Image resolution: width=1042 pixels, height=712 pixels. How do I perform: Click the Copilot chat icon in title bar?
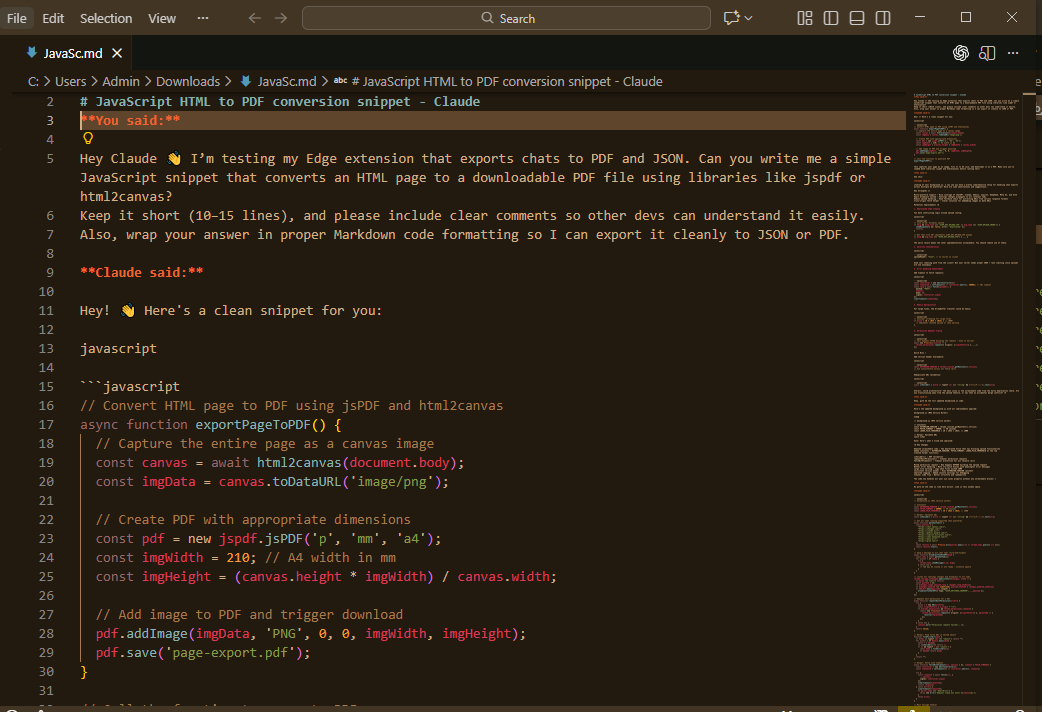tap(731, 18)
